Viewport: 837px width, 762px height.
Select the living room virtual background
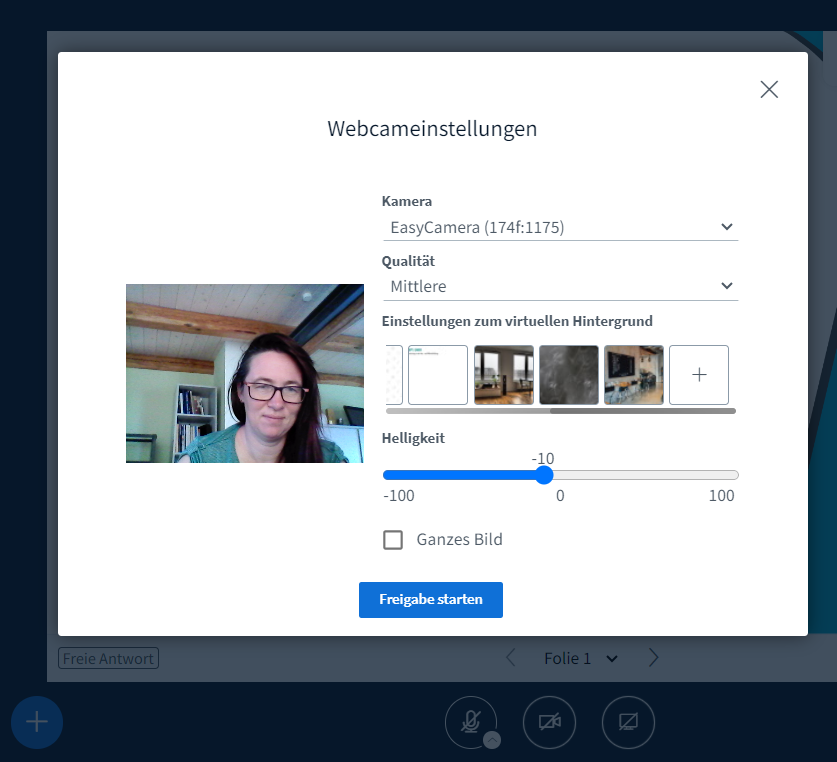point(503,374)
